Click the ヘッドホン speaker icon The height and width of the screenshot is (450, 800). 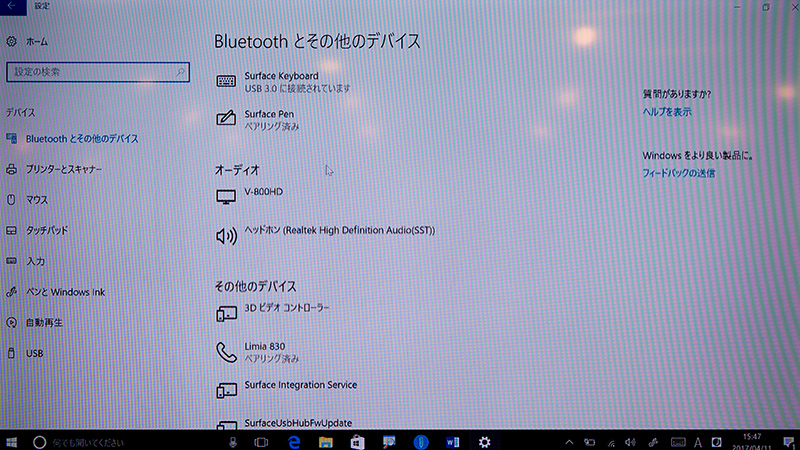pos(227,236)
